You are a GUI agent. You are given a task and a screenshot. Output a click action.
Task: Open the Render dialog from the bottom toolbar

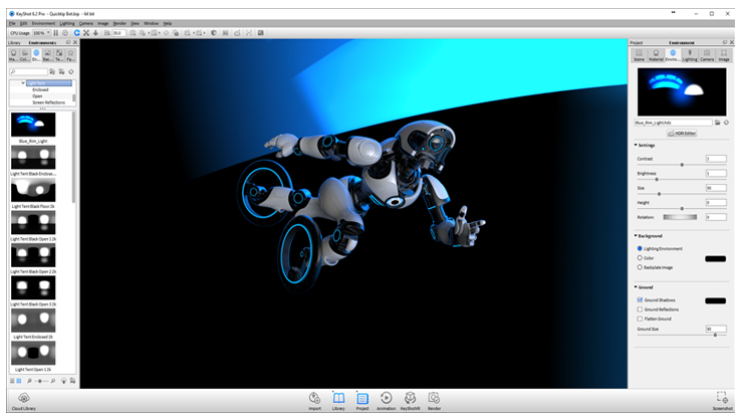434,401
